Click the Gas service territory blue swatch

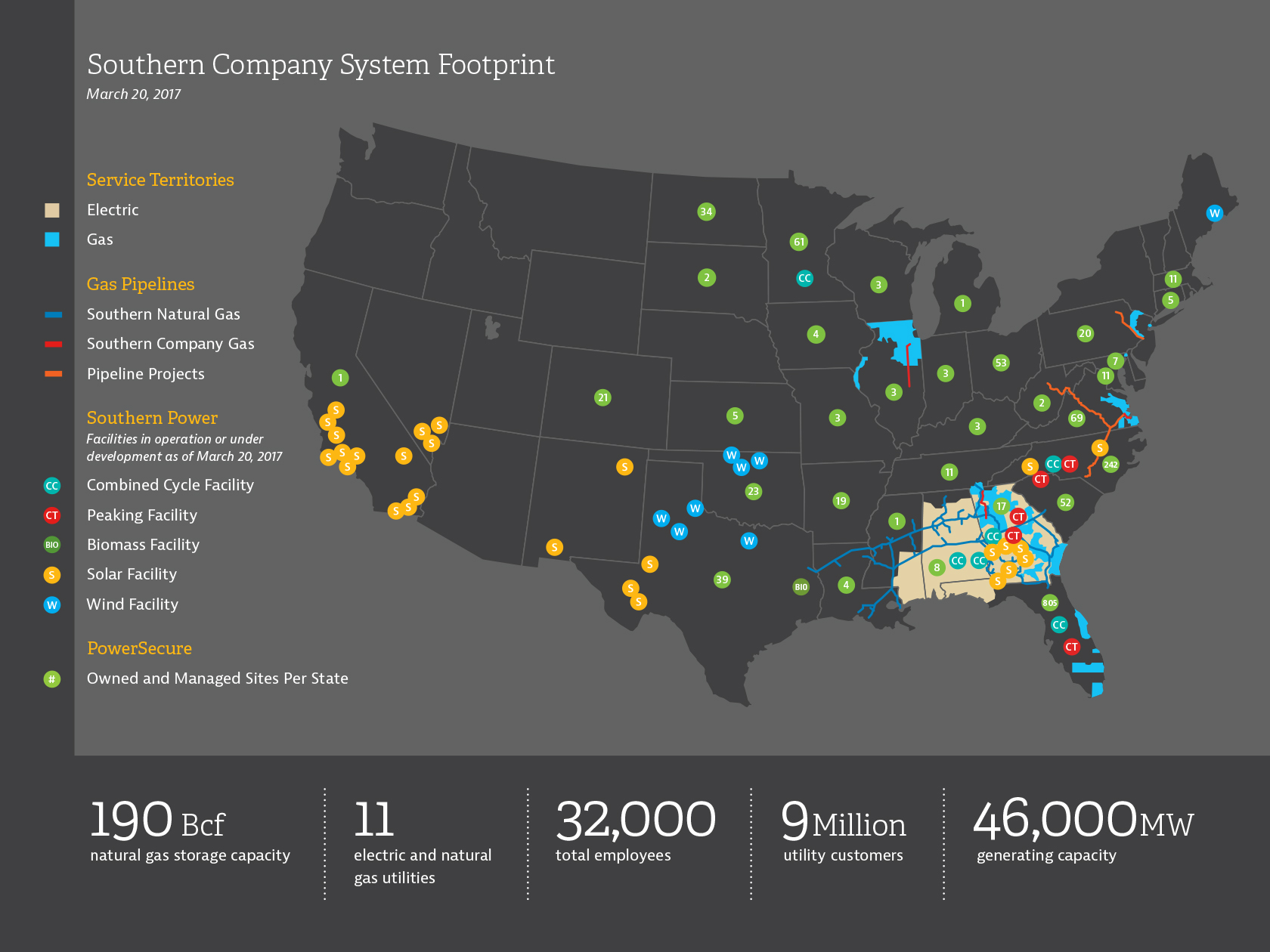coord(51,240)
